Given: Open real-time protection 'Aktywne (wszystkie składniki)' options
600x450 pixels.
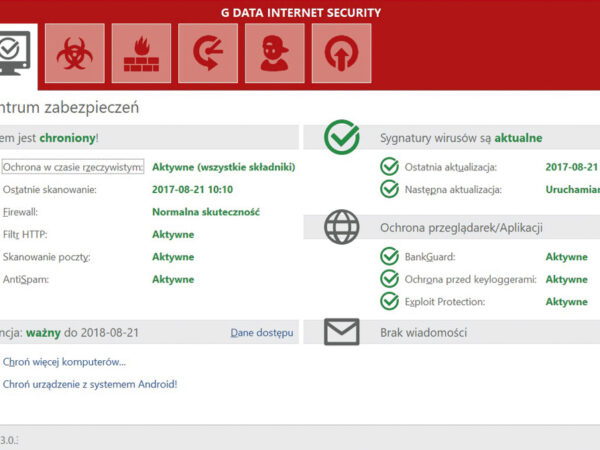Looking at the screenshot, I should click(x=223, y=167).
